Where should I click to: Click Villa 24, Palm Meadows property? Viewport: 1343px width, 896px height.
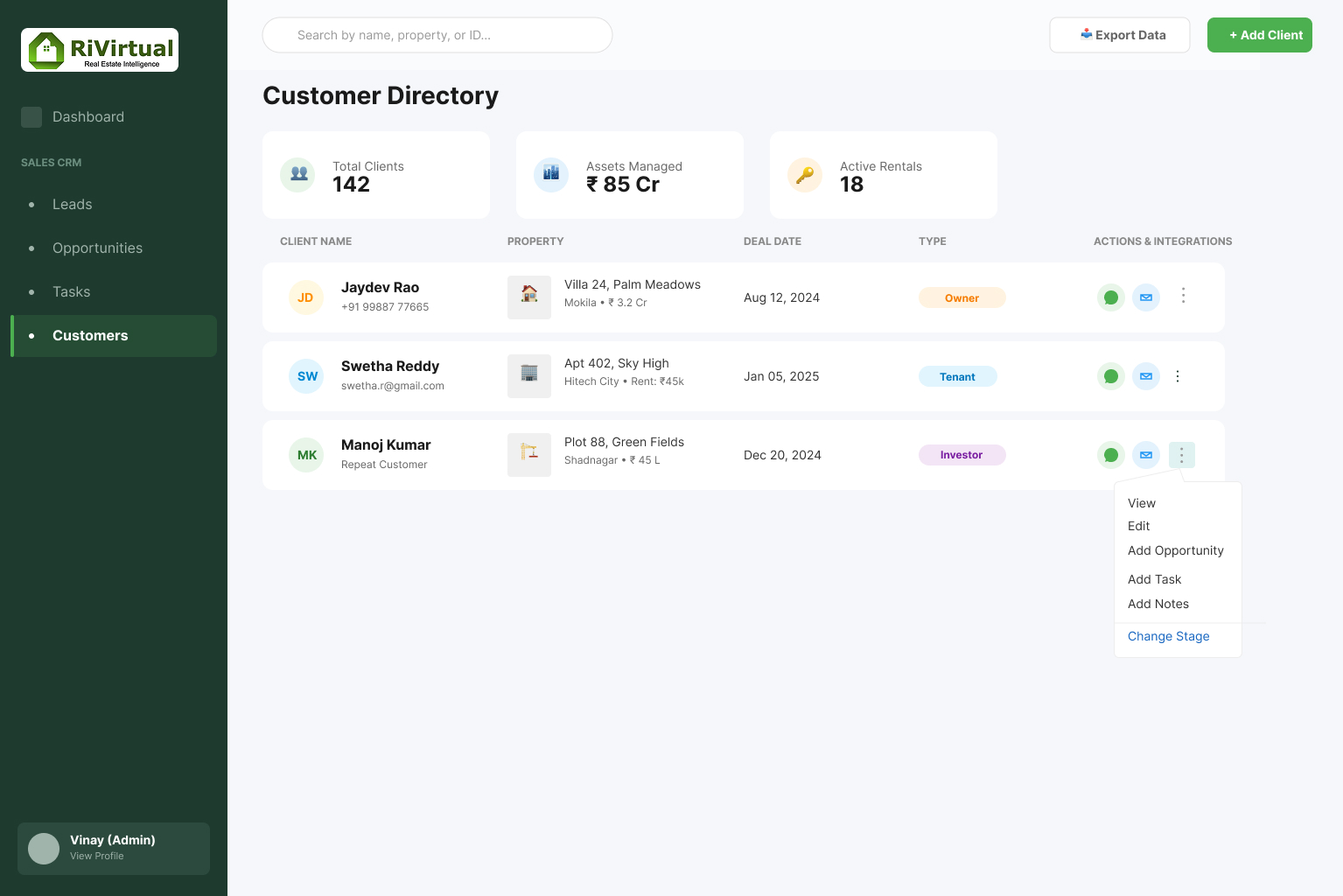(x=633, y=284)
